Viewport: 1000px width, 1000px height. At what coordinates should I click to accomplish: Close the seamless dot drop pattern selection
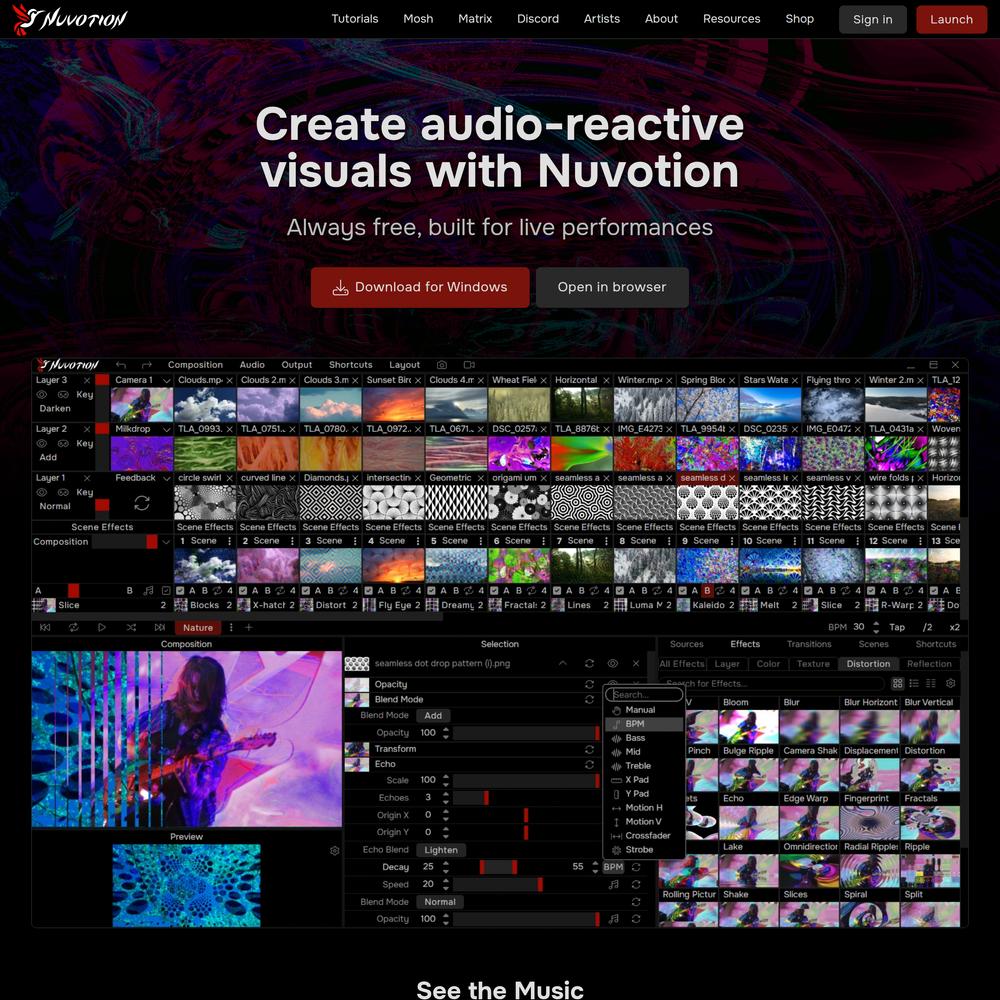point(636,664)
